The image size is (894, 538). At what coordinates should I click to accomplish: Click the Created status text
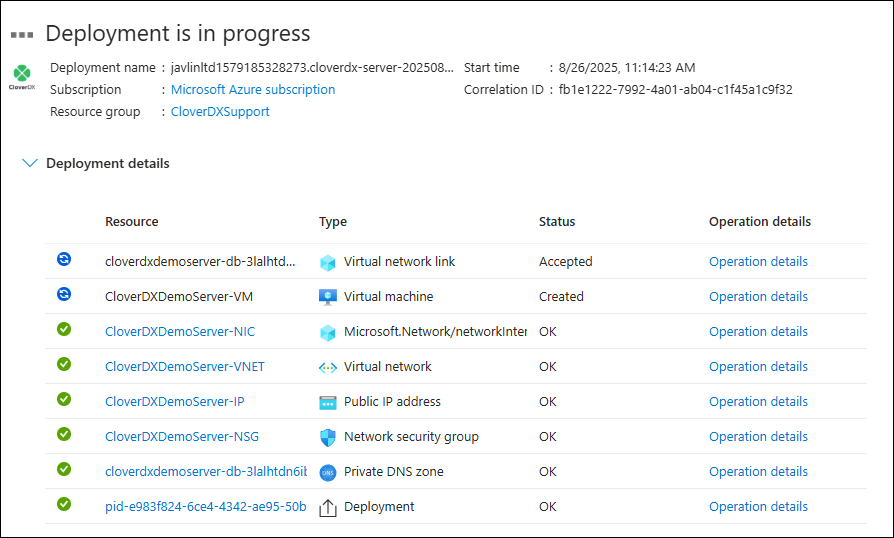(561, 296)
